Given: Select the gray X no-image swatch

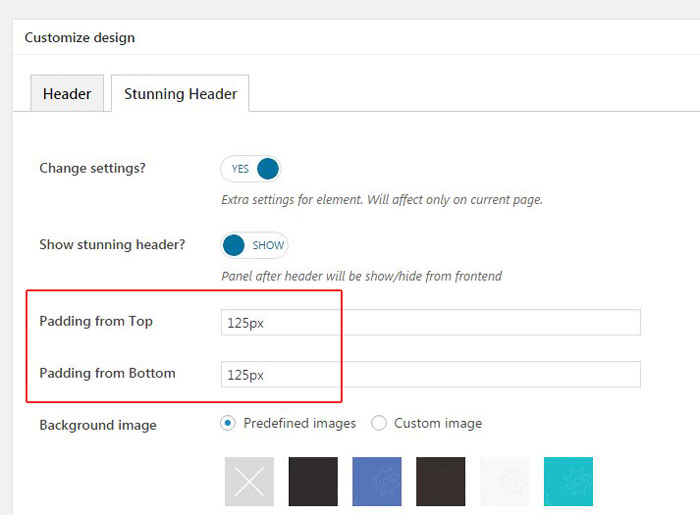Looking at the screenshot, I should [249, 482].
